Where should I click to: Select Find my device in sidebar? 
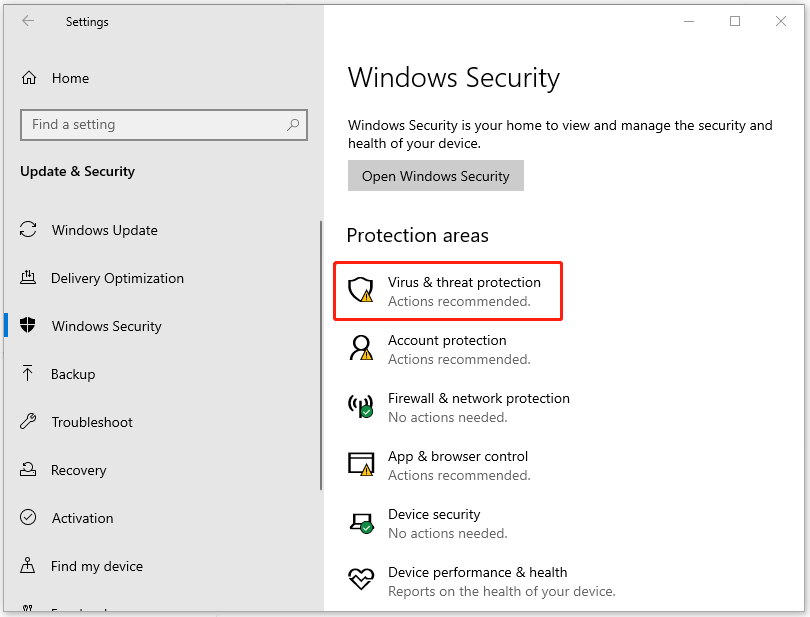point(96,566)
